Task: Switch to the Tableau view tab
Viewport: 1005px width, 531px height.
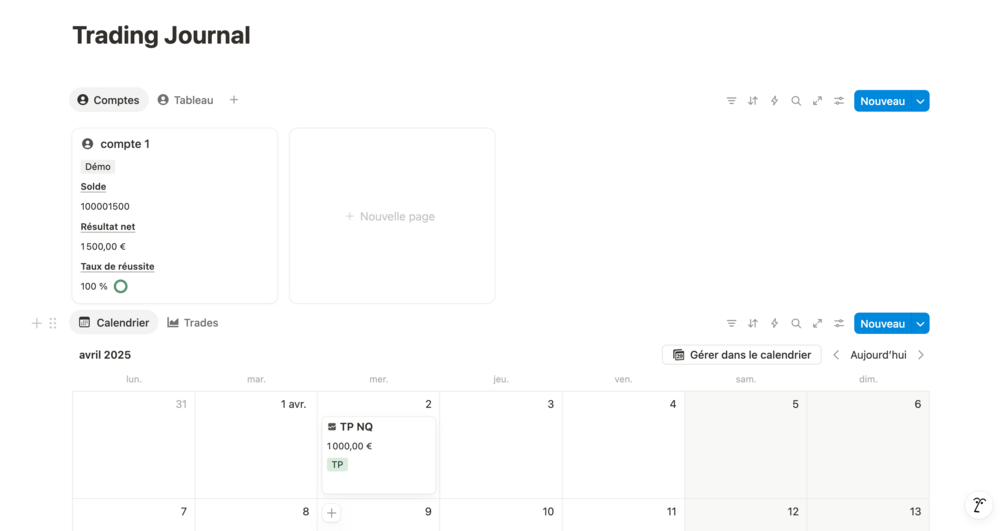Action: point(186,99)
